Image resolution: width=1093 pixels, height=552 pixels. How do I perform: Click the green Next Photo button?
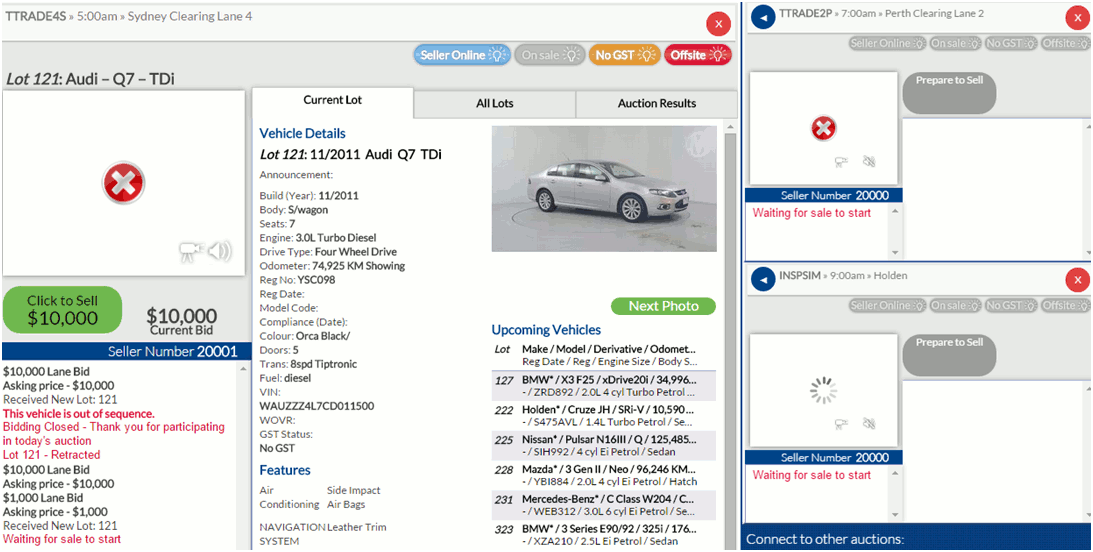663,306
